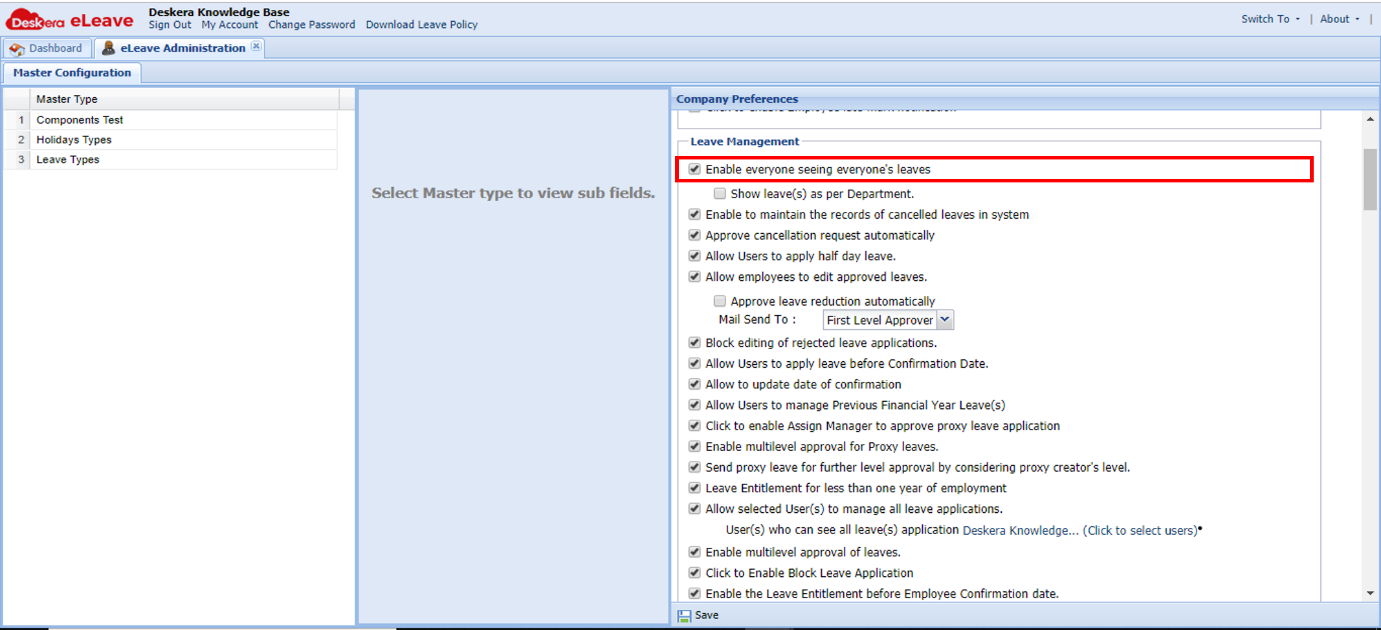Click the home icon on Dashboard tab
Image resolution: width=1381 pixels, height=630 pixels.
click(x=17, y=47)
